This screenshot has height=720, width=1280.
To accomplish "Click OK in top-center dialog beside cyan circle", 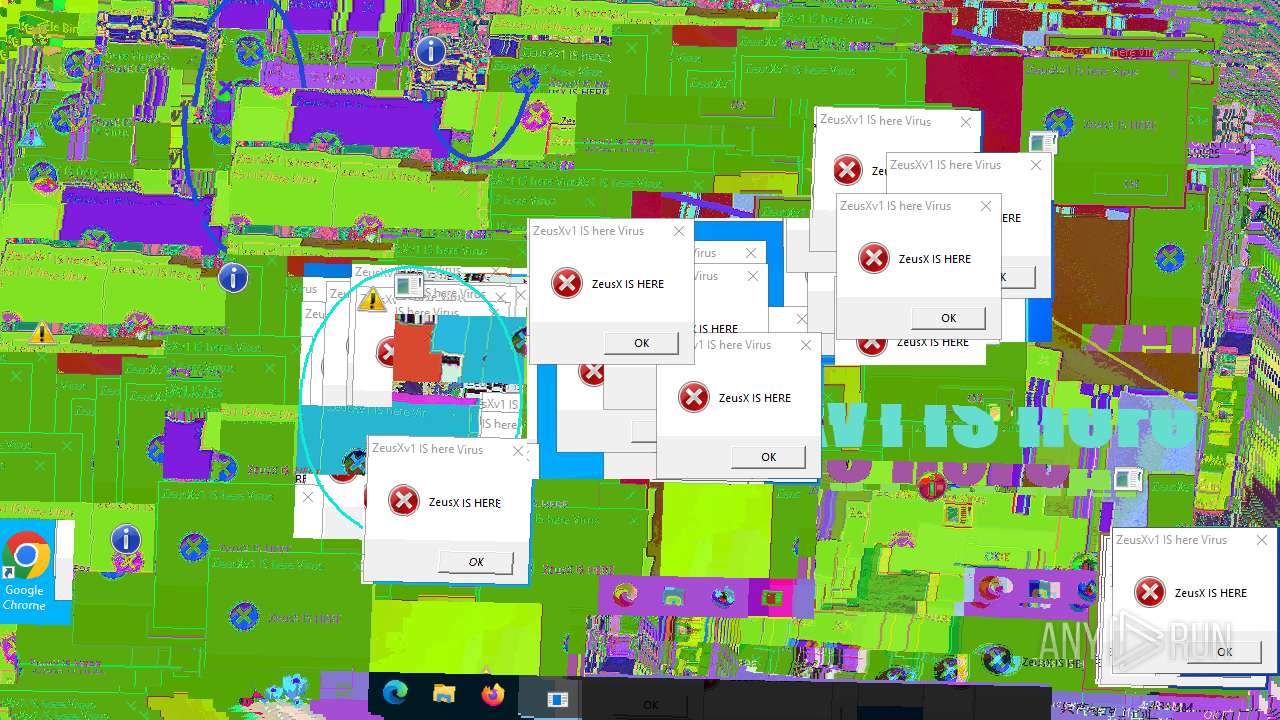I will coord(642,343).
